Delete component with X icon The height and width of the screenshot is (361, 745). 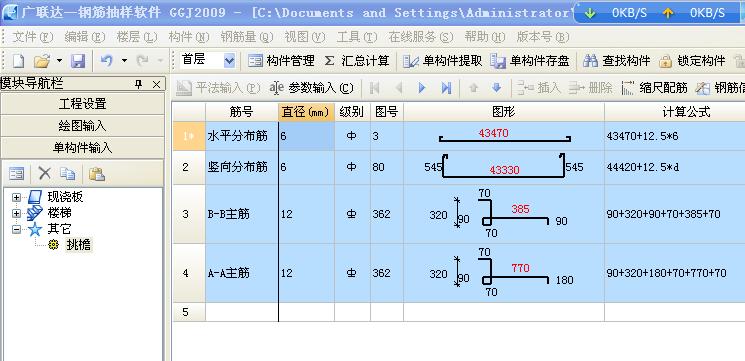[45, 173]
